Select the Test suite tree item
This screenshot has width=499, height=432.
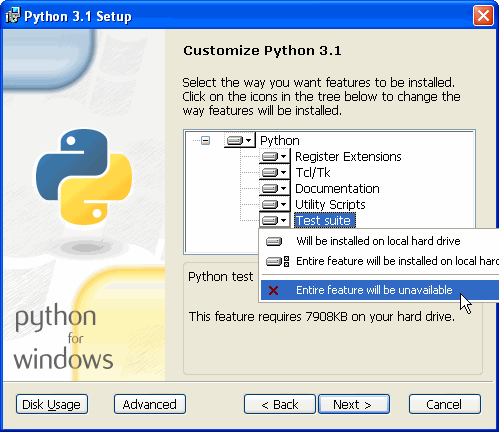pyautogui.click(x=325, y=221)
